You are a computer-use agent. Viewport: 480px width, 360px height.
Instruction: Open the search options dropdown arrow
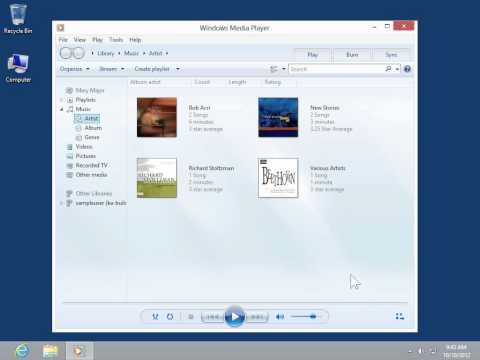397,69
